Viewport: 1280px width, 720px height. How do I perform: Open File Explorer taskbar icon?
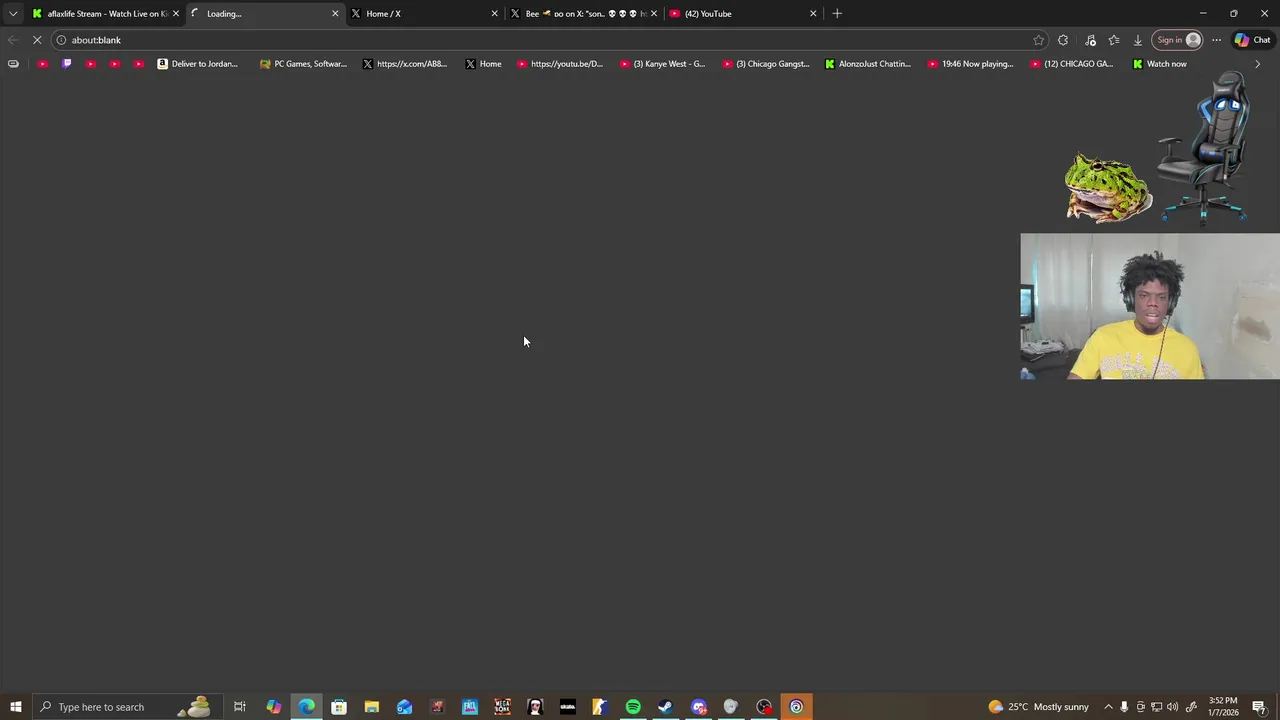372,707
